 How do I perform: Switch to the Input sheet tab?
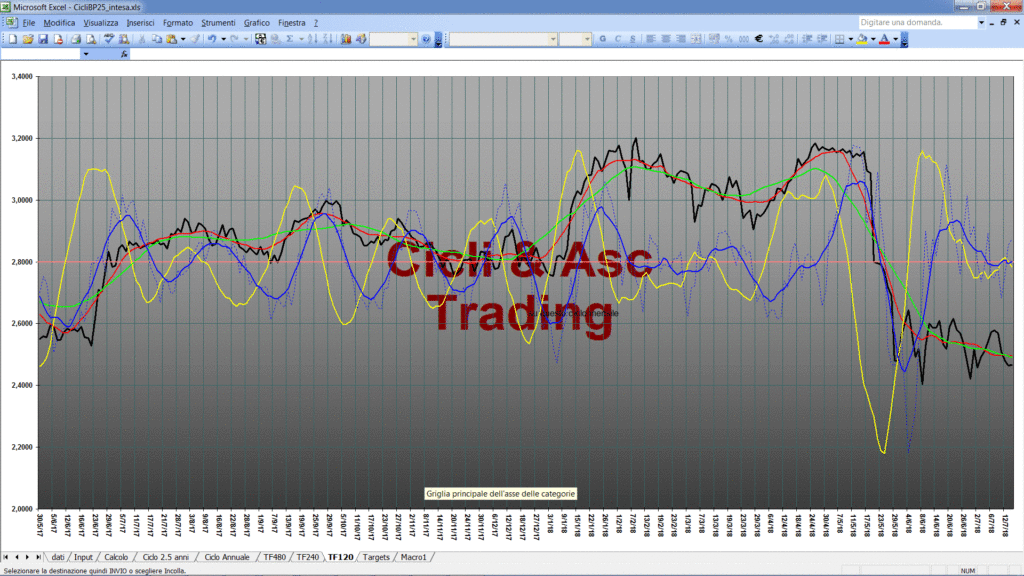pos(83,557)
